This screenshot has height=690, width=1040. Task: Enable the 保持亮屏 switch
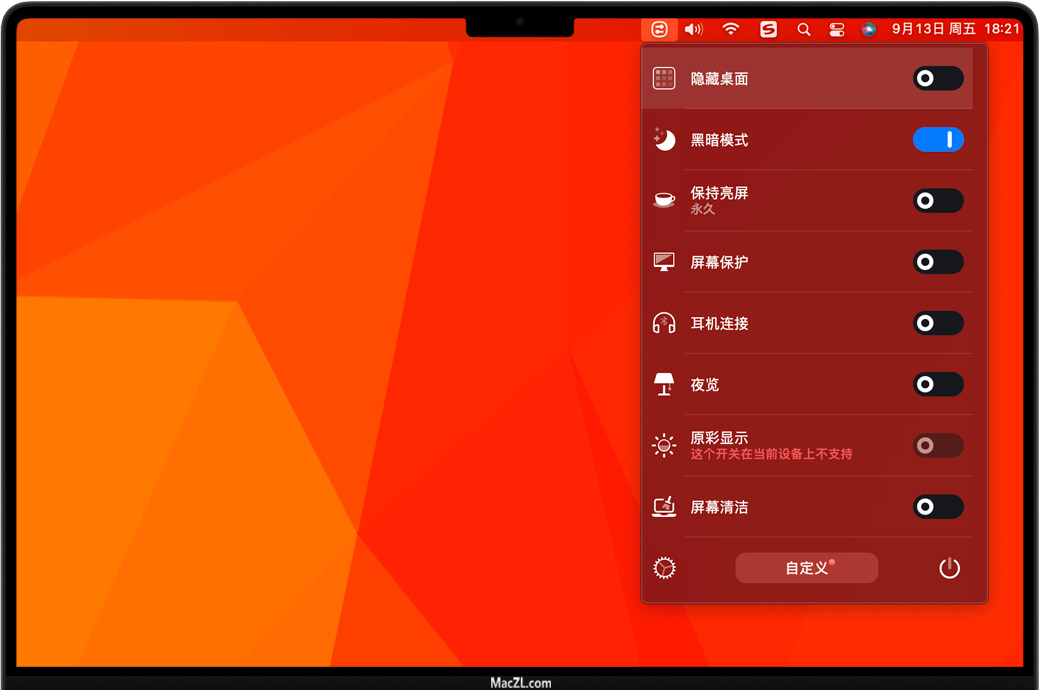[938, 200]
